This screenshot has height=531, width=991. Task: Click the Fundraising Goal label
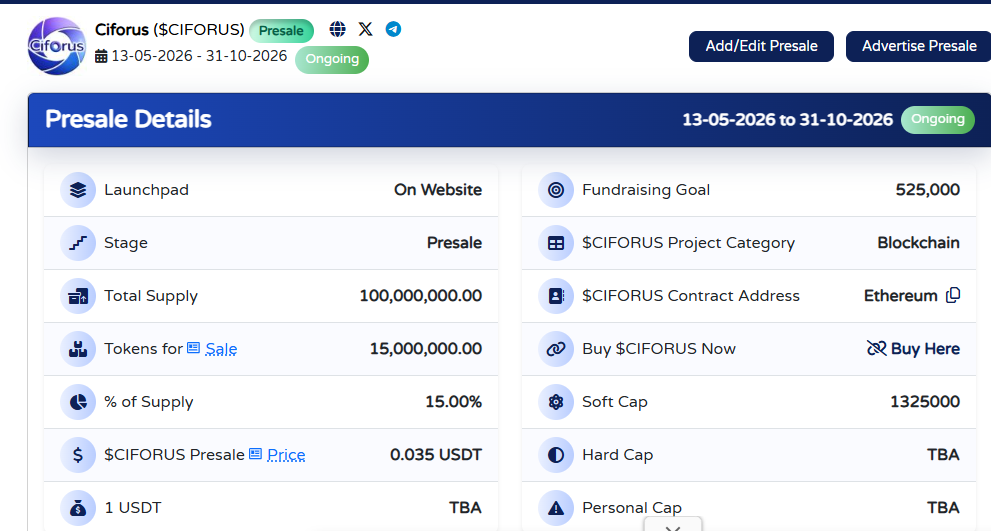(x=646, y=190)
